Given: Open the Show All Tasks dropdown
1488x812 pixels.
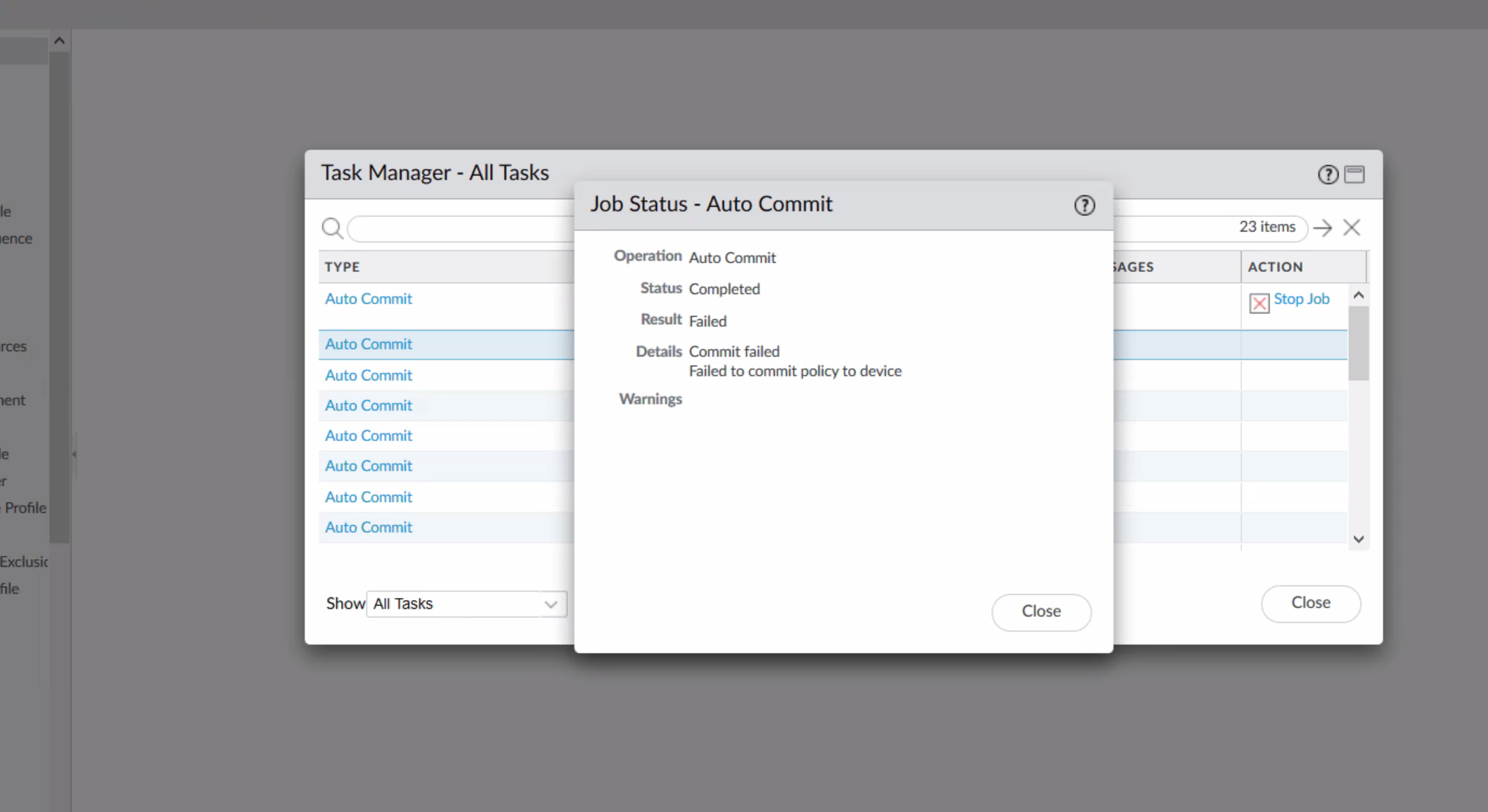Looking at the screenshot, I should [467, 604].
